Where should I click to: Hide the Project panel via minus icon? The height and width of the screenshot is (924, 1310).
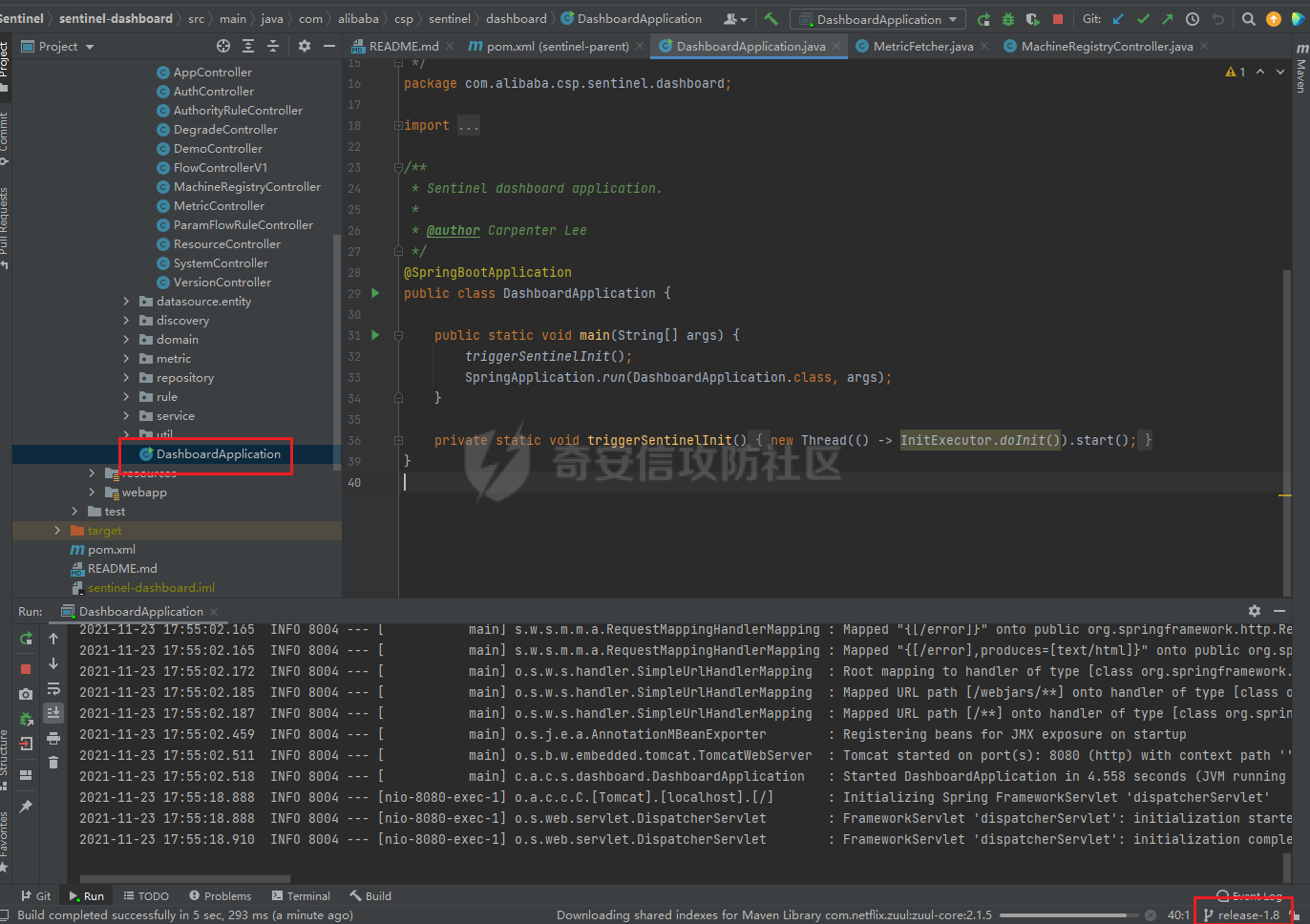coord(329,46)
